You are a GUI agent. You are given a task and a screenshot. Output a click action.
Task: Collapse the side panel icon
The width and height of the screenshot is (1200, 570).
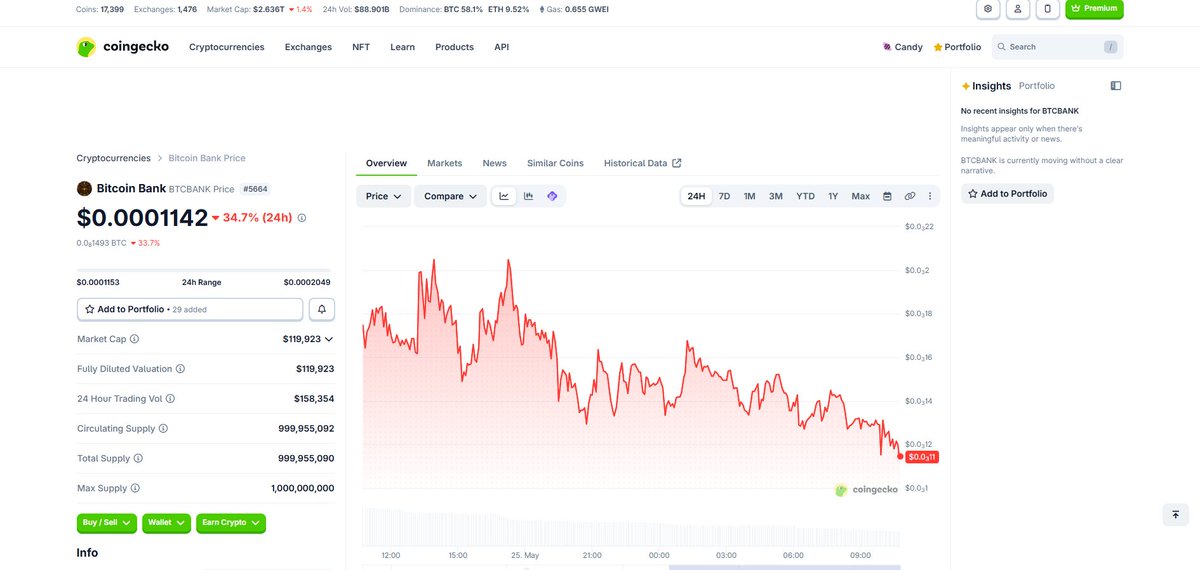coord(1116,86)
